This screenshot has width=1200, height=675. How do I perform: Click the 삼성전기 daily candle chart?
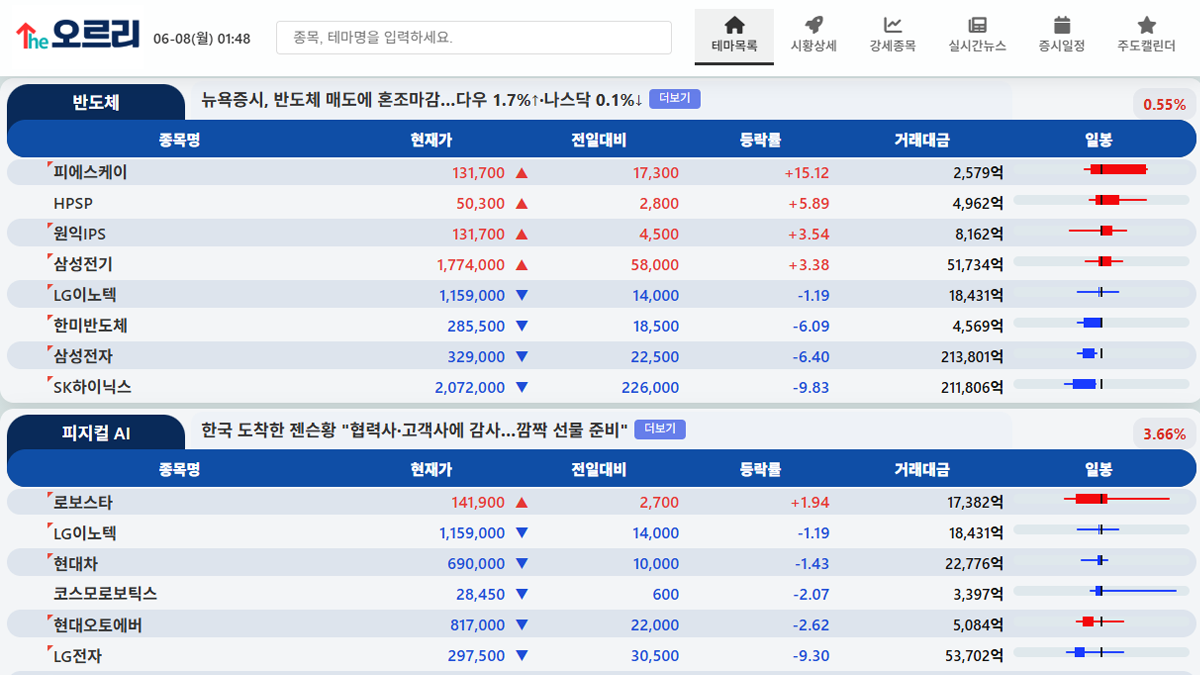click(1100, 261)
